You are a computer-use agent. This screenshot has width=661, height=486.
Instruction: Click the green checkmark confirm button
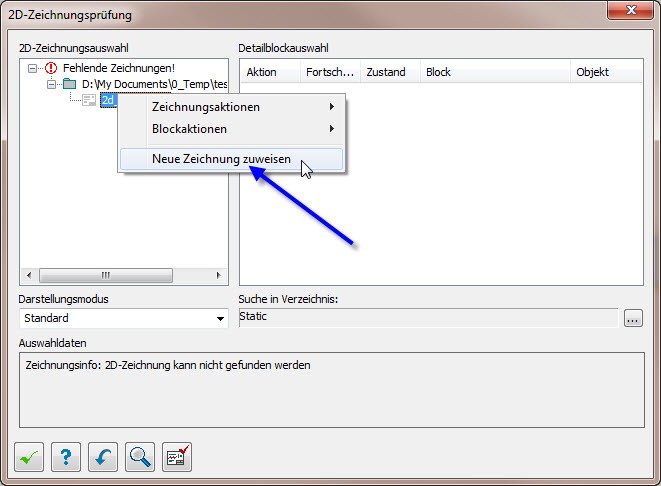tap(29, 456)
